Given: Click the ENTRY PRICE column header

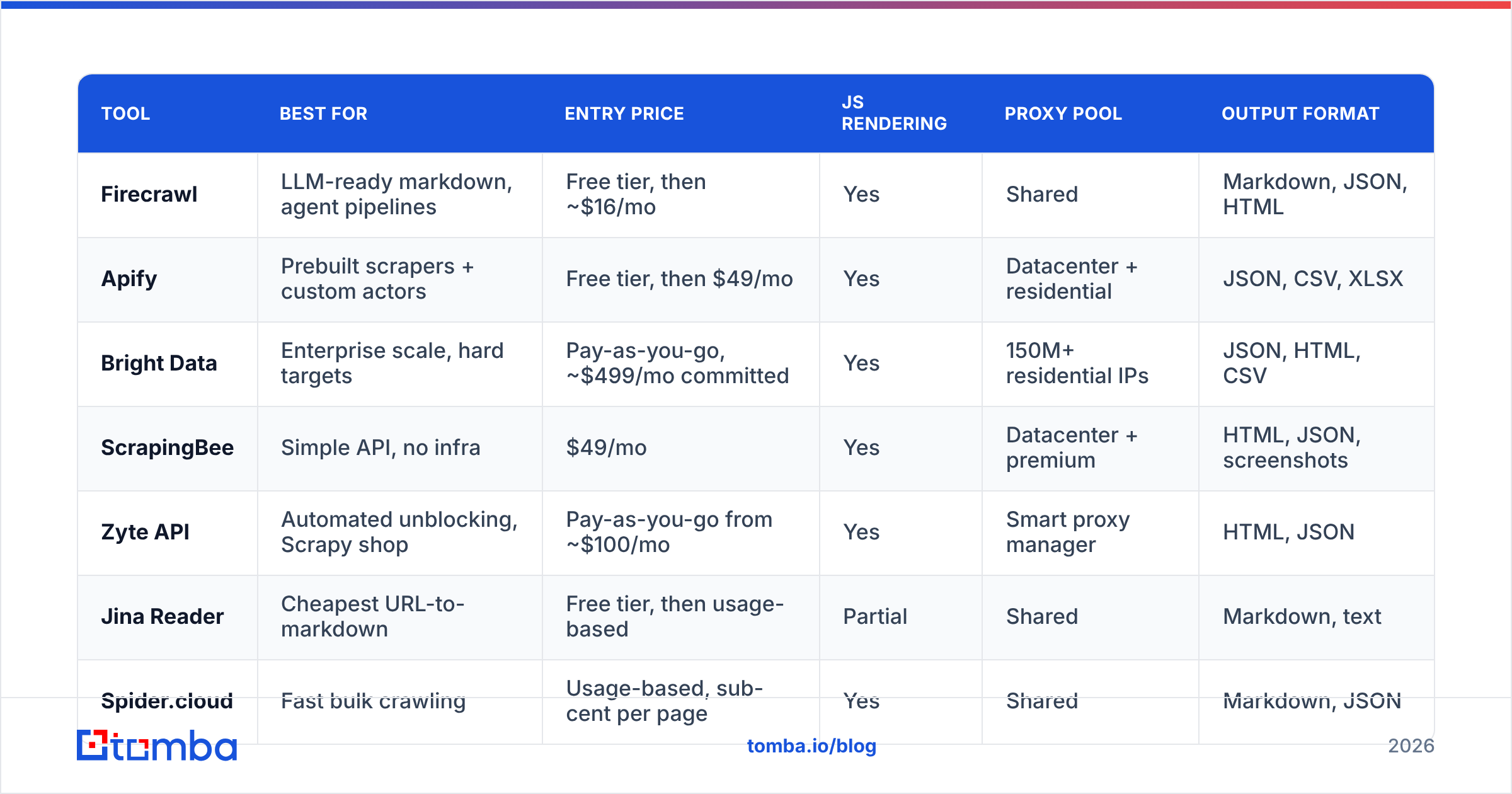Looking at the screenshot, I should [624, 113].
